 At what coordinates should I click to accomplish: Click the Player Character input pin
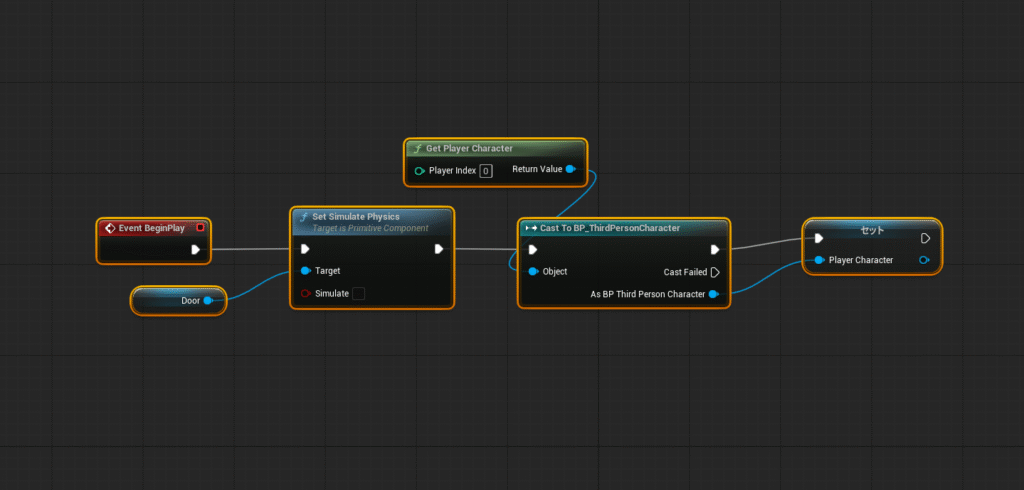coord(819,260)
